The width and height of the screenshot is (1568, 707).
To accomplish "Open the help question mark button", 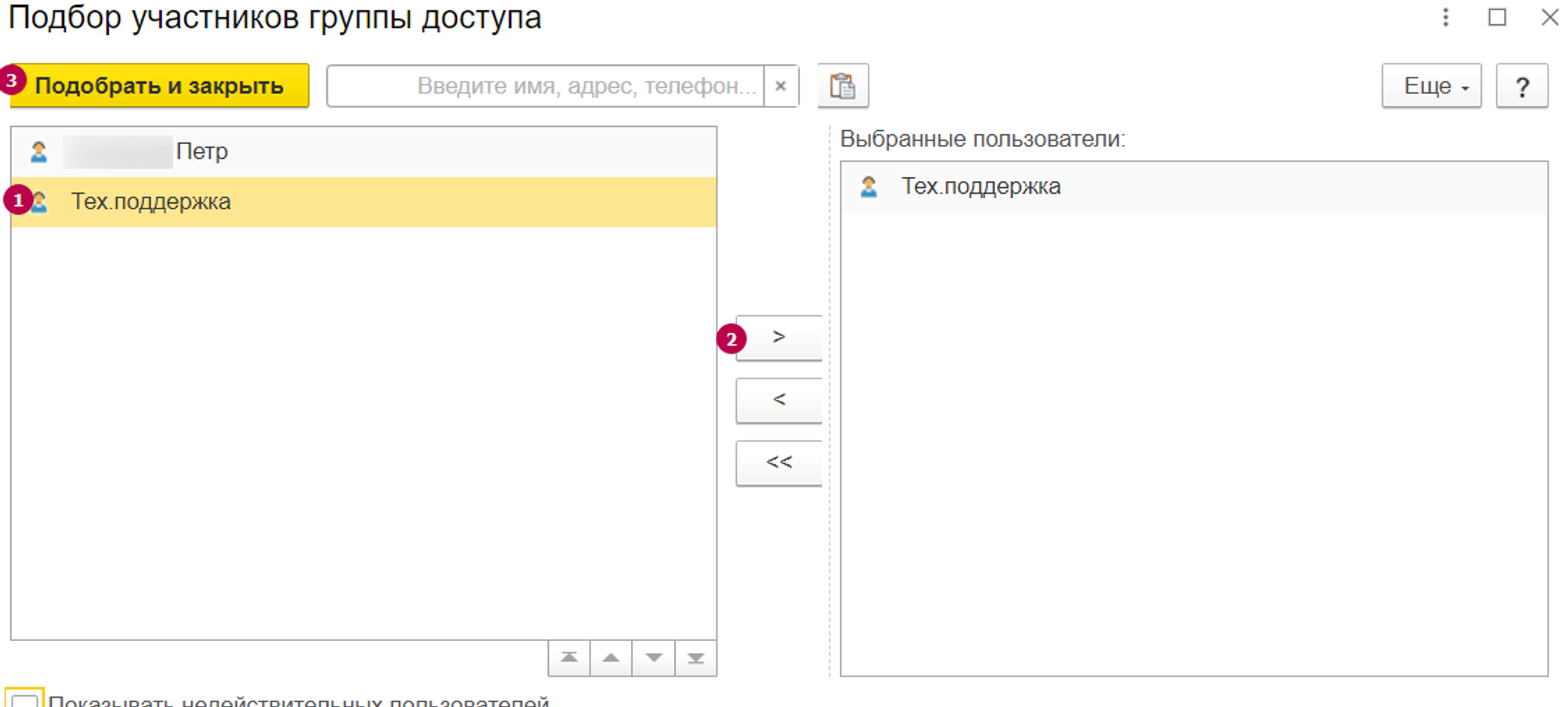I will [1522, 85].
